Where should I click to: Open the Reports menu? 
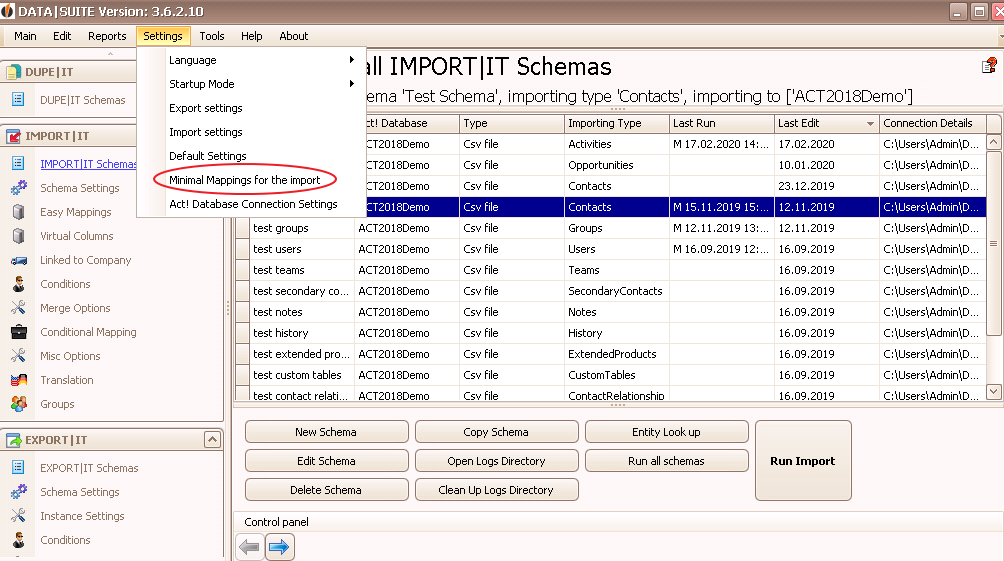pyautogui.click(x=107, y=36)
